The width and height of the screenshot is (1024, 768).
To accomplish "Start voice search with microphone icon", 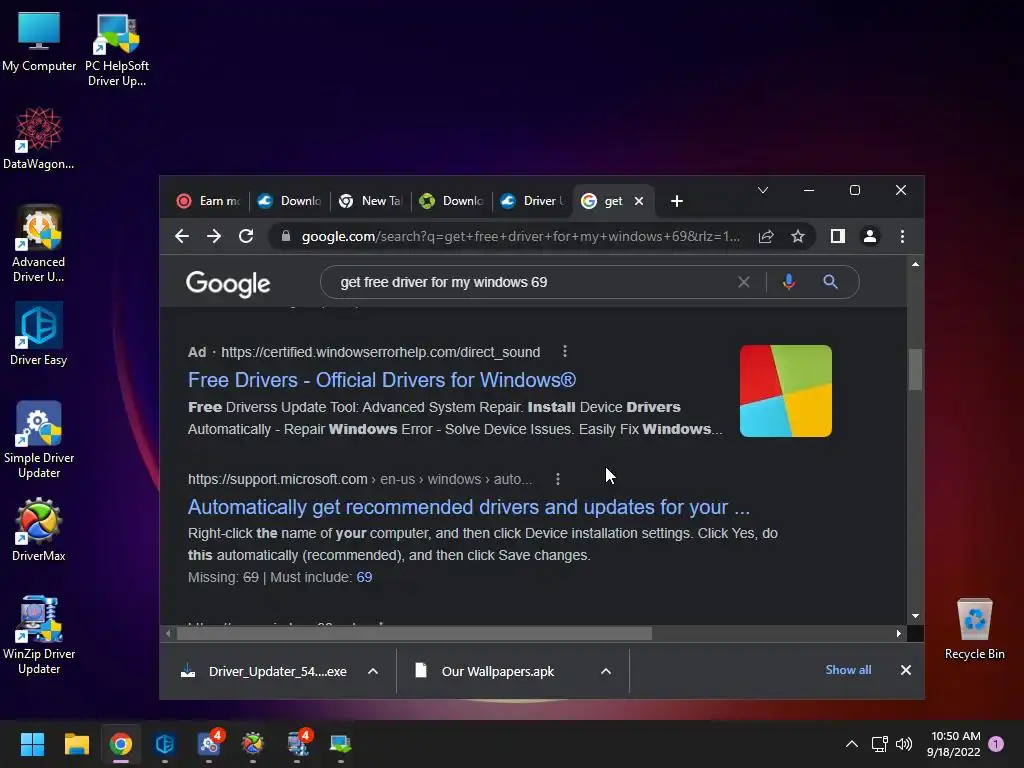I will point(788,282).
